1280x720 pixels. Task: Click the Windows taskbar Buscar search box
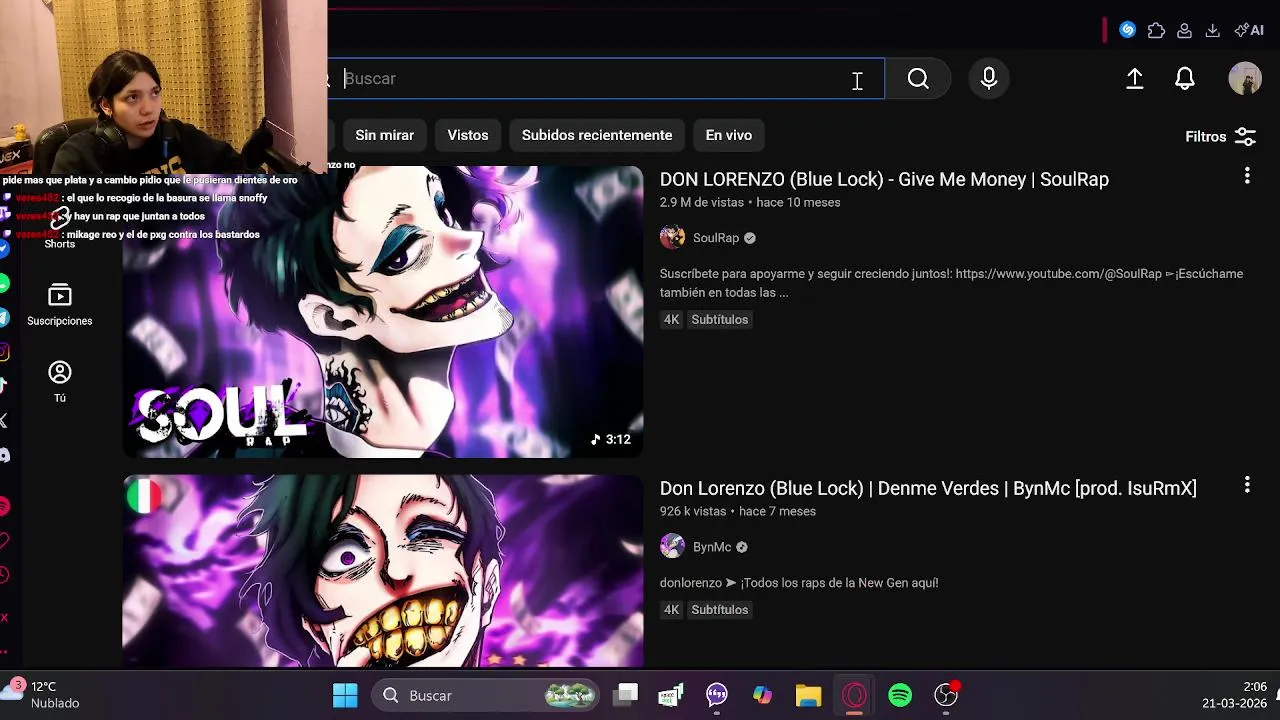pyautogui.click(x=487, y=695)
